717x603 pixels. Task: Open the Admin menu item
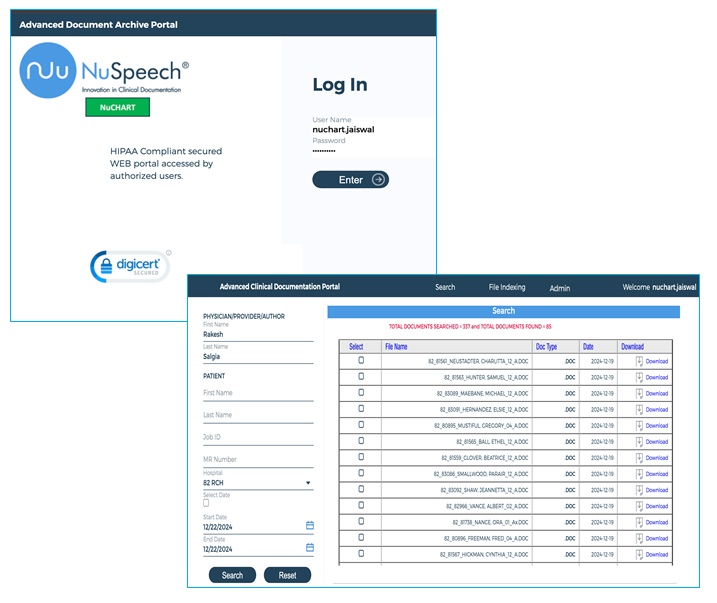pos(560,288)
